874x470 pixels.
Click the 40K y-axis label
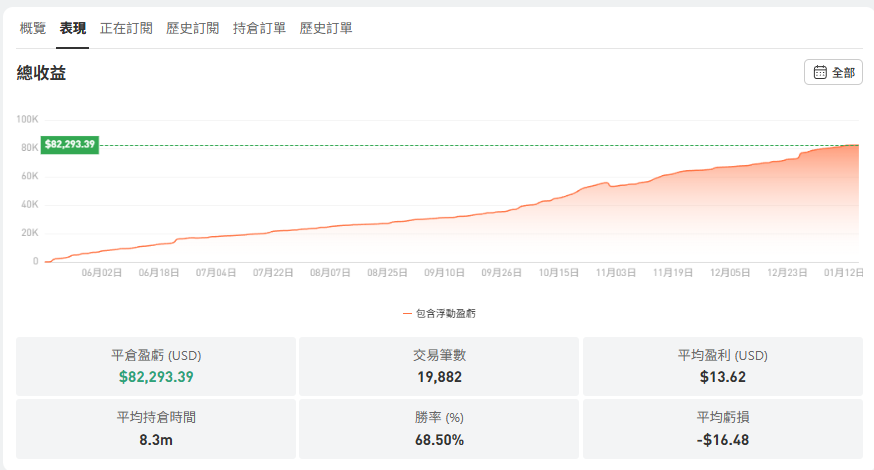pyautogui.click(x=30, y=205)
